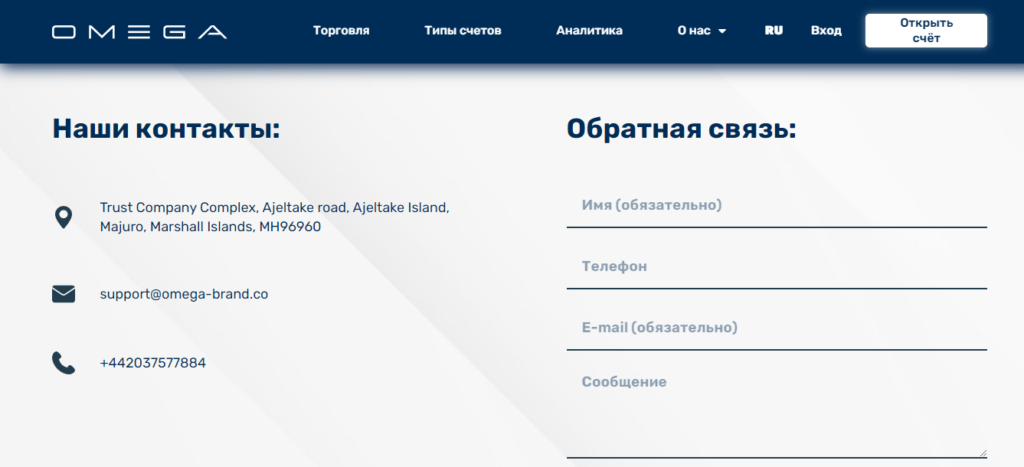Click the Вход login link
This screenshot has width=1024, height=467.
(x=826, y=31)
